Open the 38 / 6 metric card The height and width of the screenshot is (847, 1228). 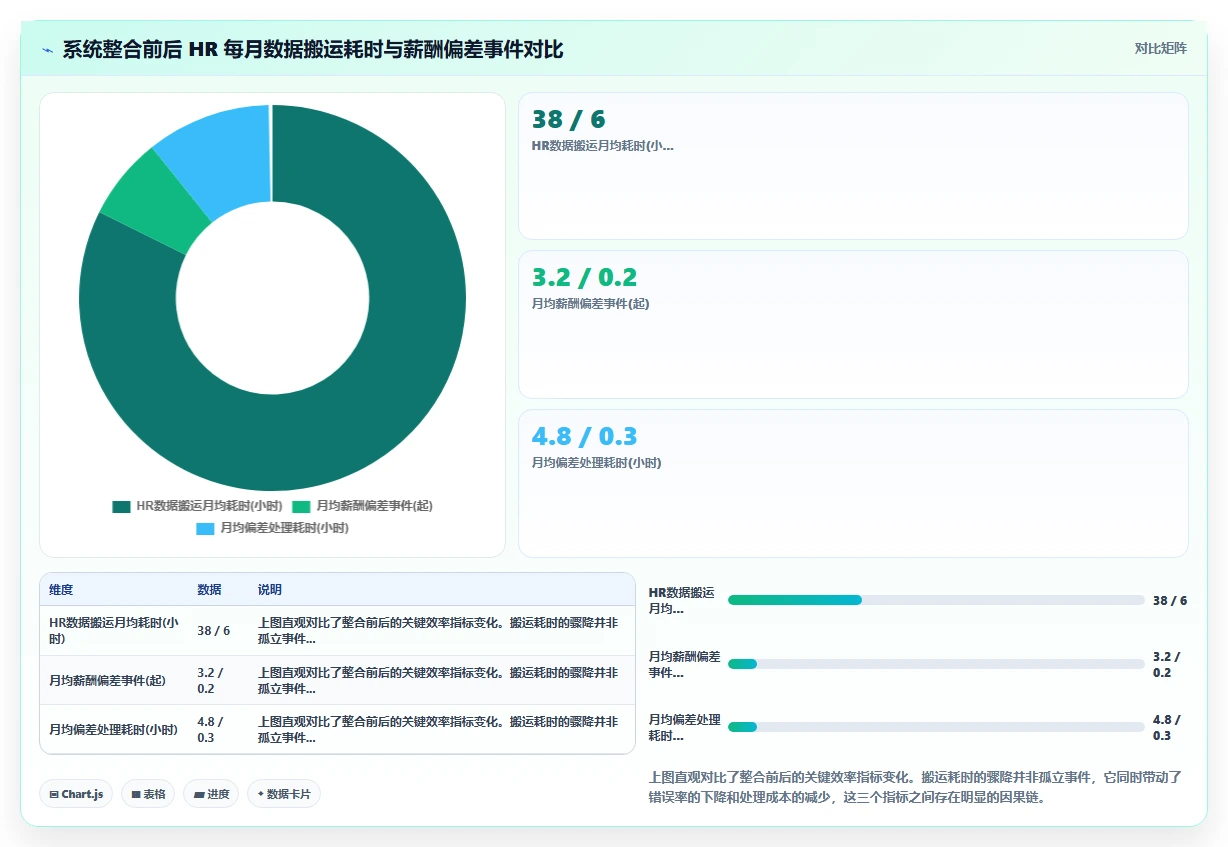click(853, 166)
